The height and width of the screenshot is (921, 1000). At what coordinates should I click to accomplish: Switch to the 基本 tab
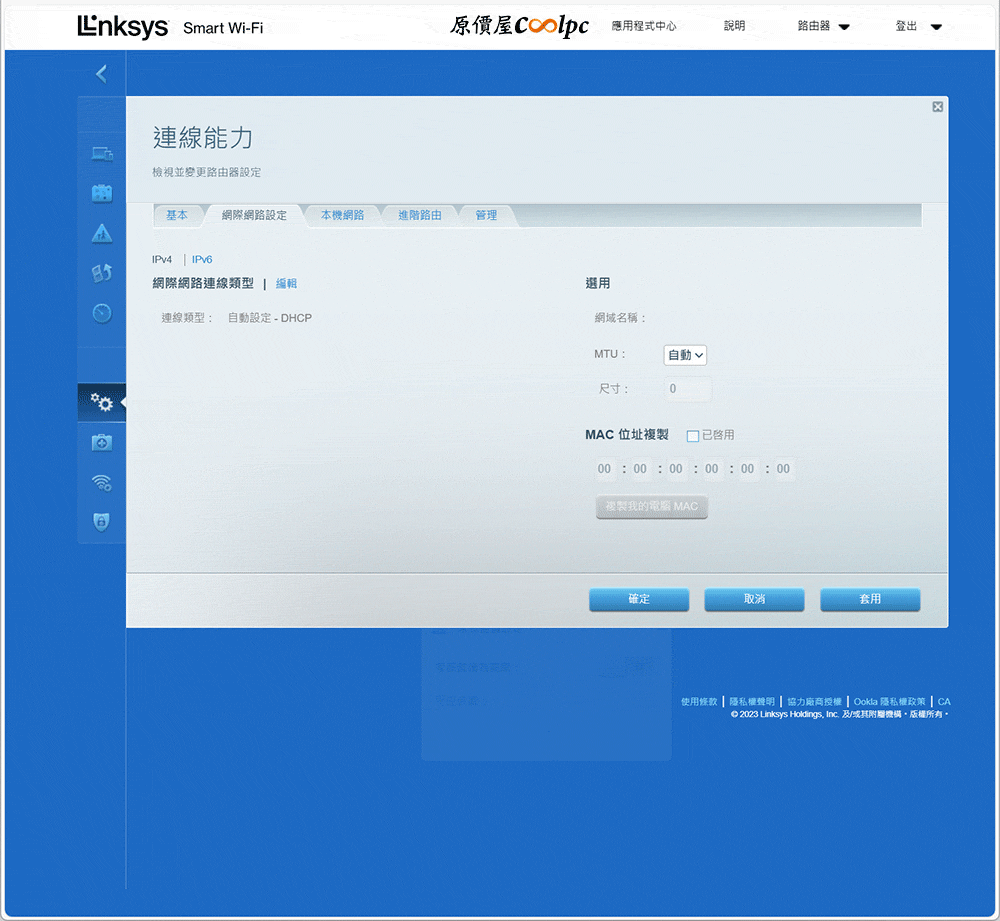[x=177, y=215]
